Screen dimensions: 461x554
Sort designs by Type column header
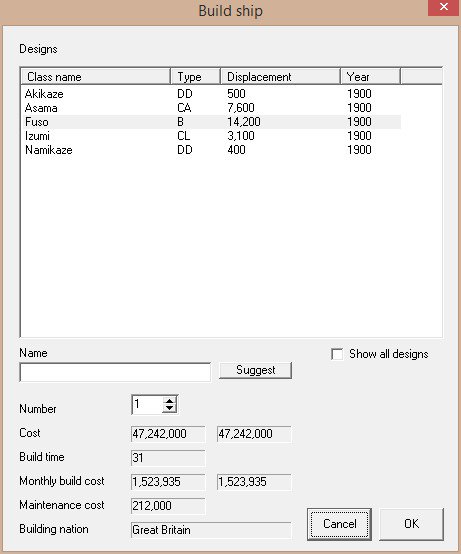(196, 76)
